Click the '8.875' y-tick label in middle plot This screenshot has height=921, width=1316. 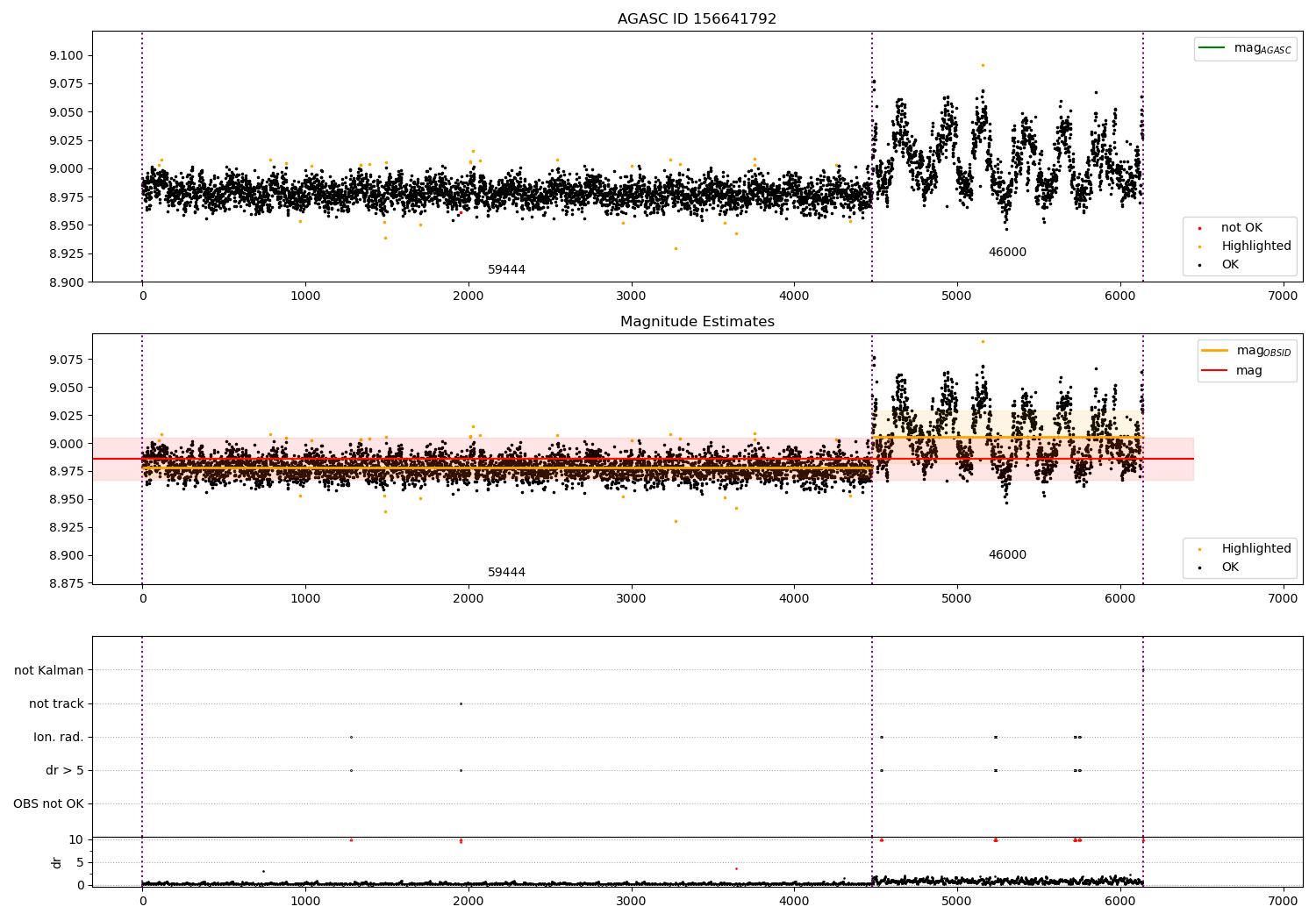pyautogui.click(x=67, y=583)
